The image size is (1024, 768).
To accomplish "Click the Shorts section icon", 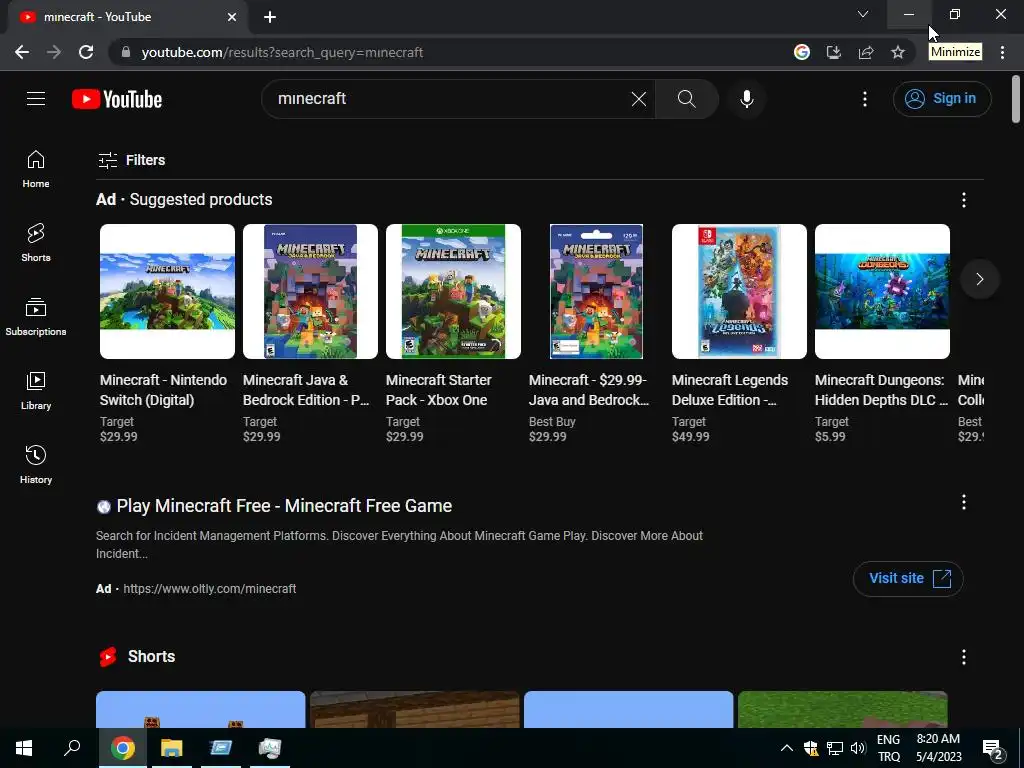I will point(108,656).
